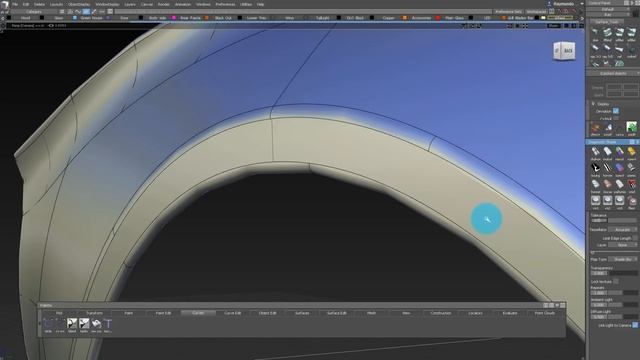The image size is (640, 360).
Task: Select the Lower Trim layer button
Action: click(256, 18)
